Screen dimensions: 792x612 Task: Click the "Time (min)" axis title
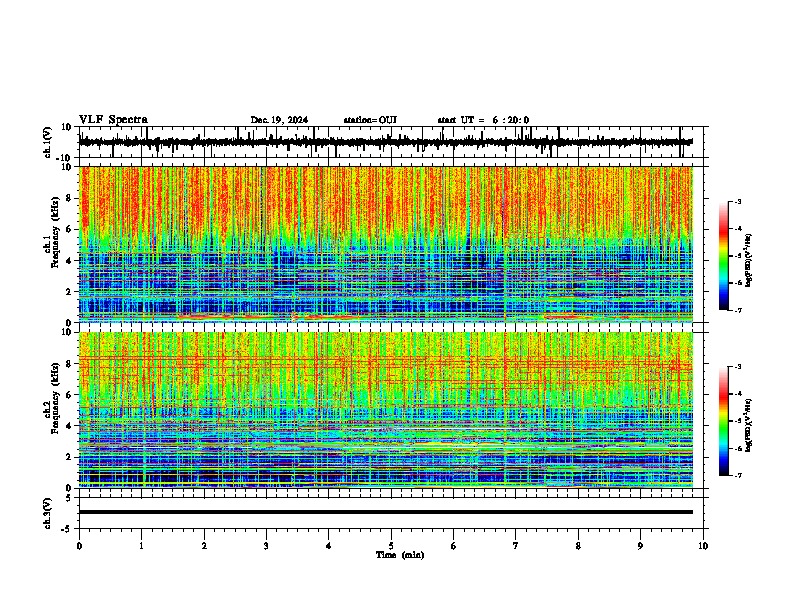coord(400,555)
